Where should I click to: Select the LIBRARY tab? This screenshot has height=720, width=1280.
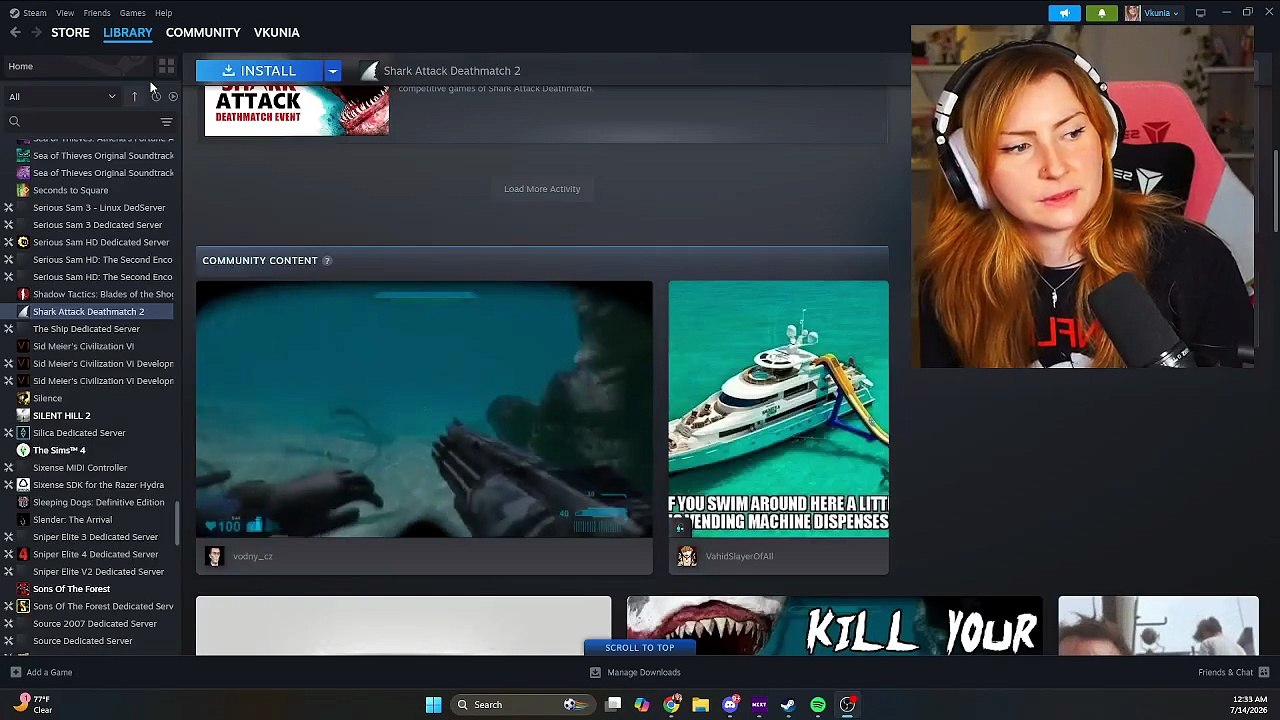[127, 32]
